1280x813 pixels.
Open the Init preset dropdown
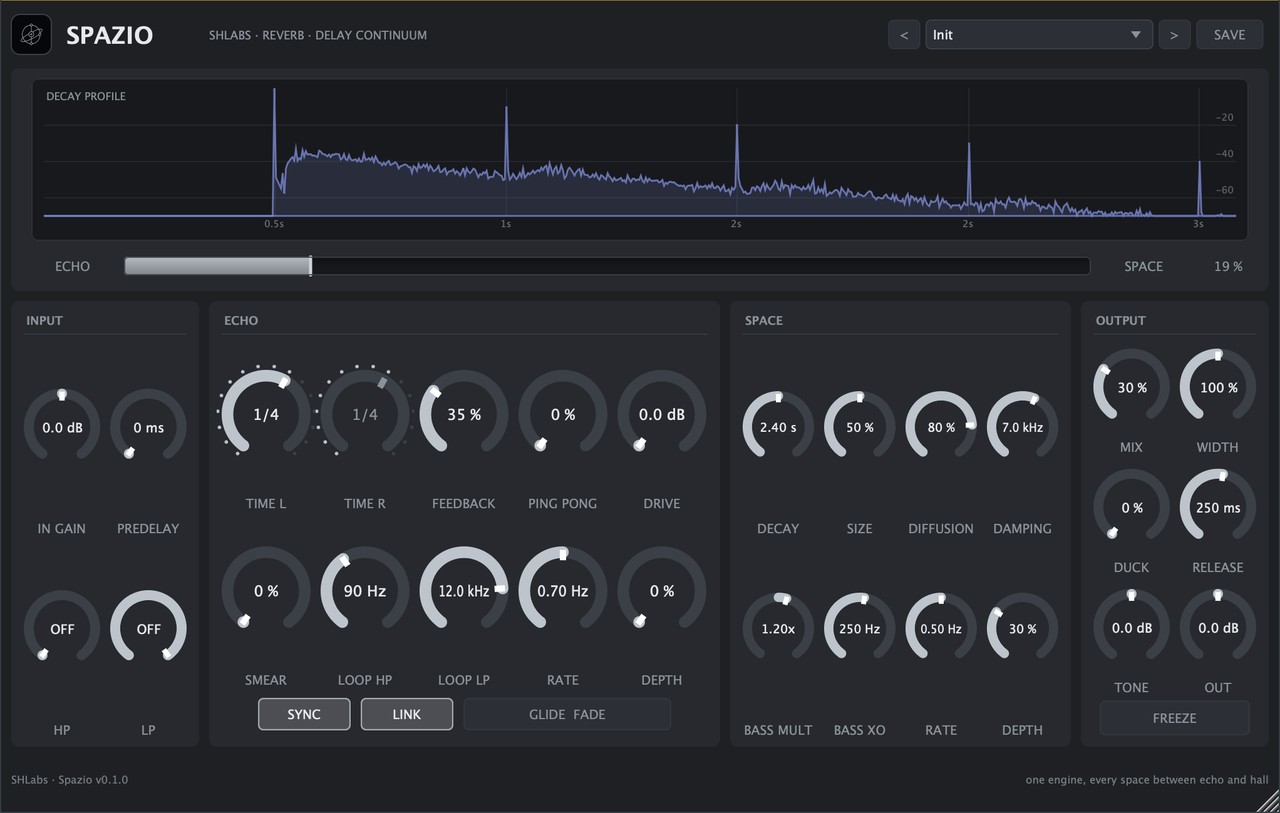point(1039,35)
